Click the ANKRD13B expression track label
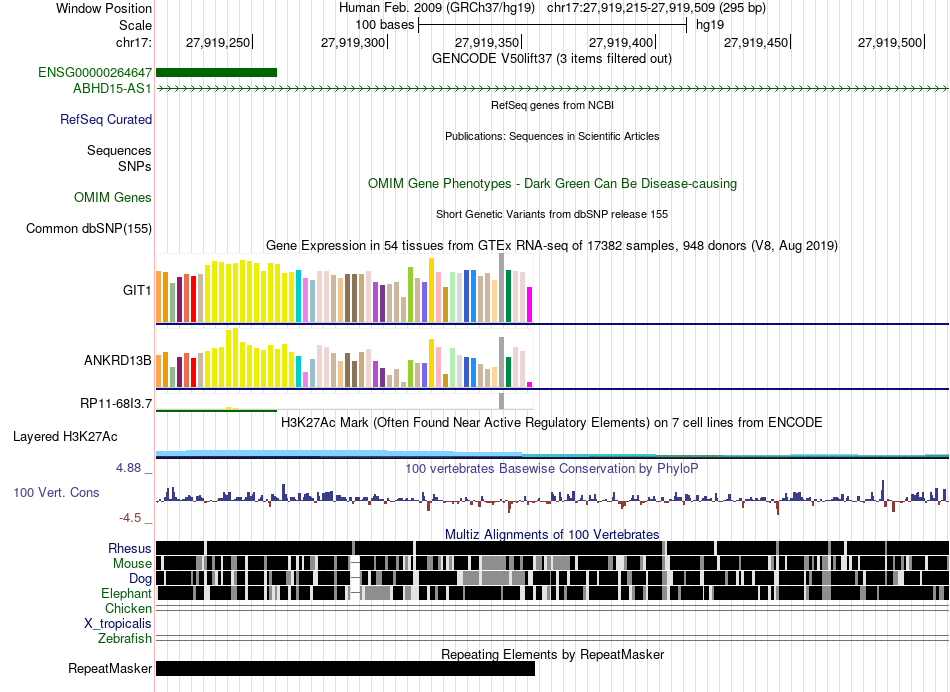This screenshot has height=692, width=950. tap(118, 361)
